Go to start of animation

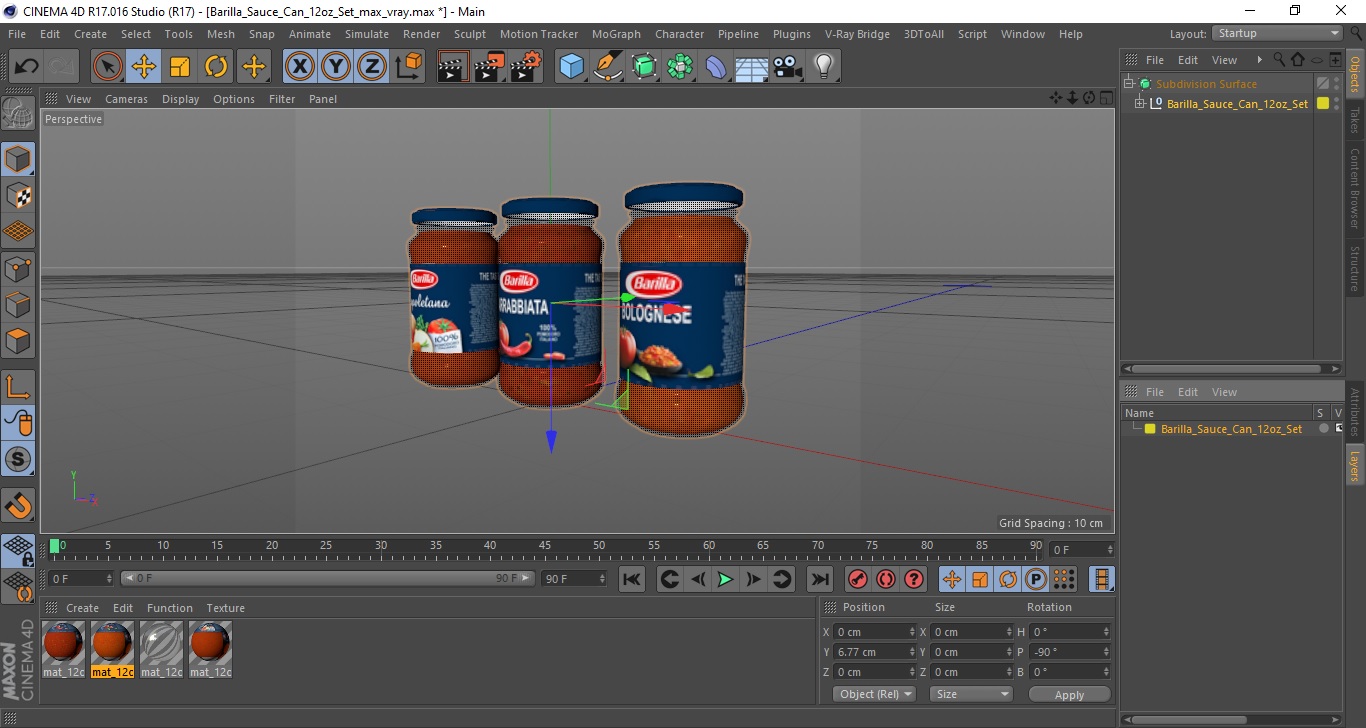[x=631, y=579]
